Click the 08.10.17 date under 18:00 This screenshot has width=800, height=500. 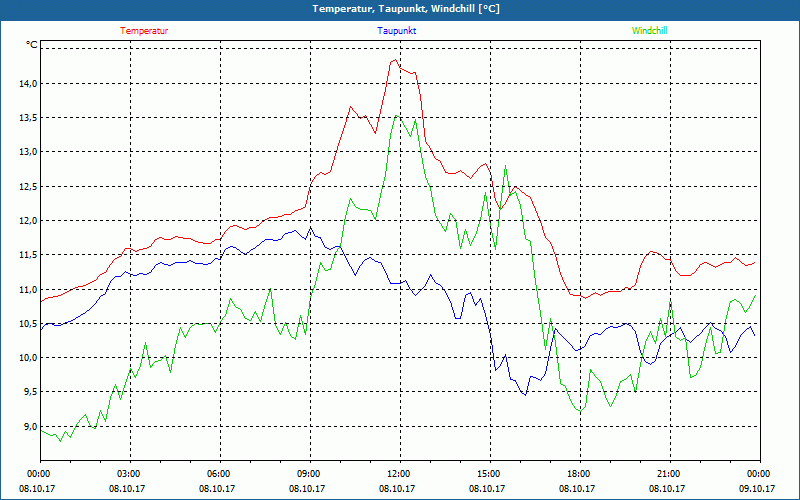point(577,488)
